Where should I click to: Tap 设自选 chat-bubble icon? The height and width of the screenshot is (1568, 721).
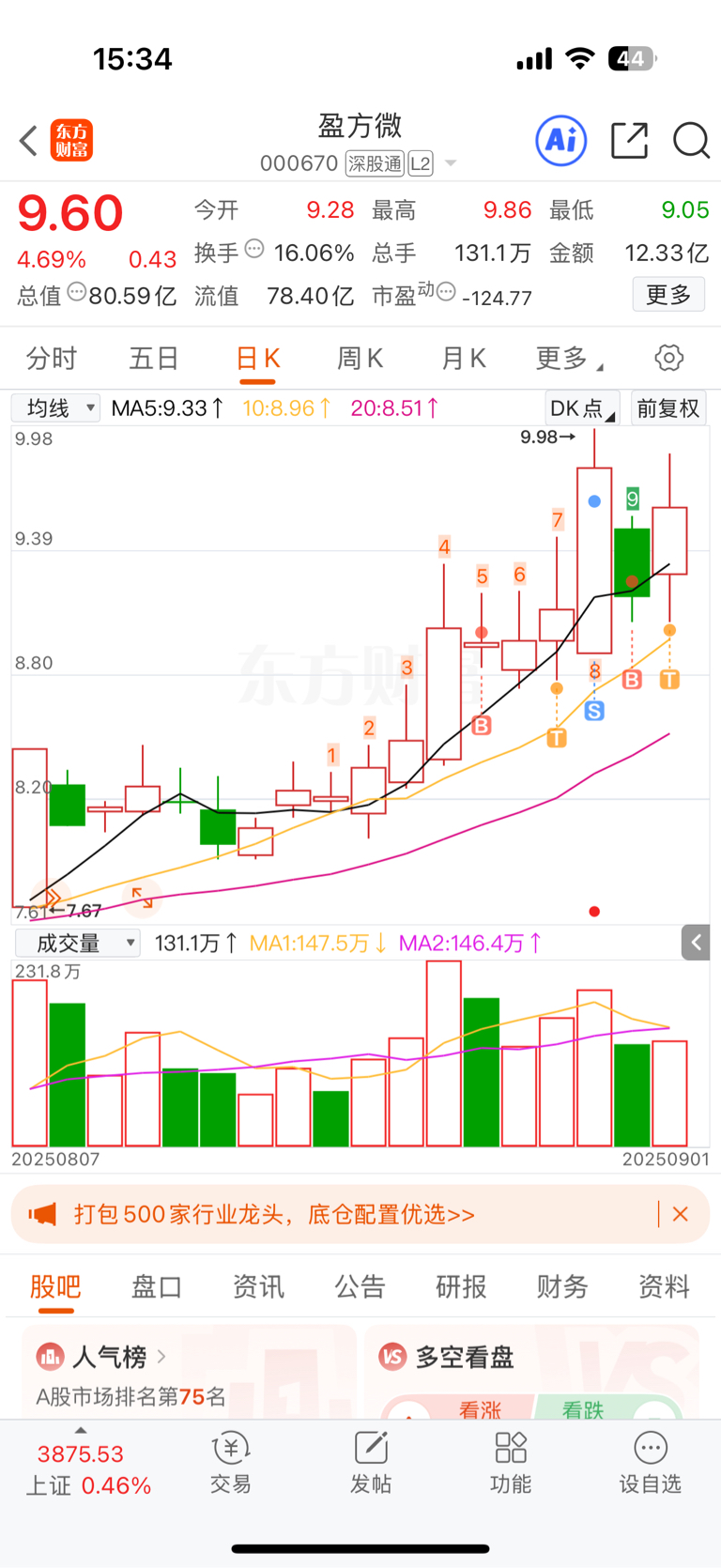[651, 1448]
